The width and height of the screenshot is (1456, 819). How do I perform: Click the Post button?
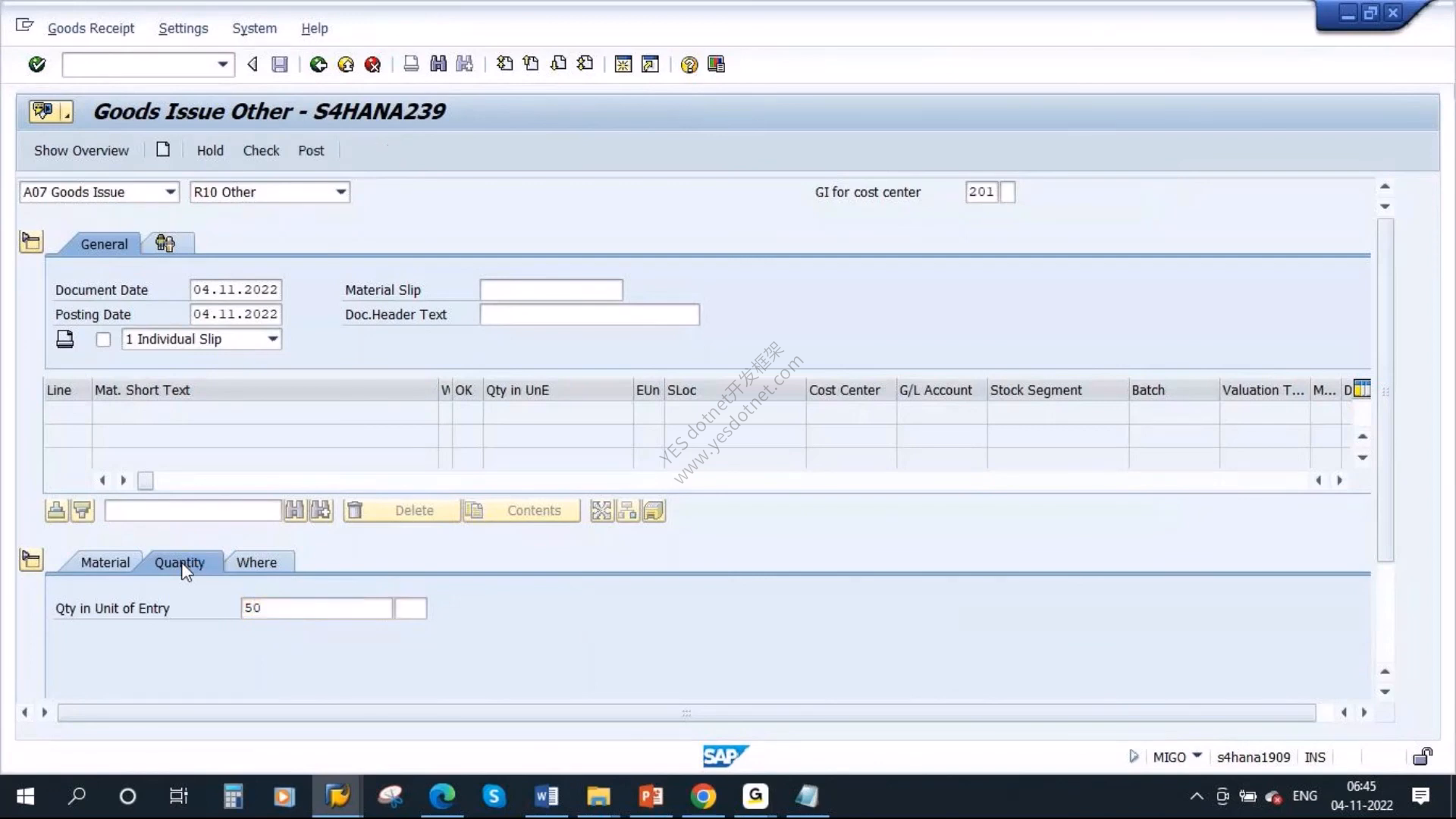311,150
